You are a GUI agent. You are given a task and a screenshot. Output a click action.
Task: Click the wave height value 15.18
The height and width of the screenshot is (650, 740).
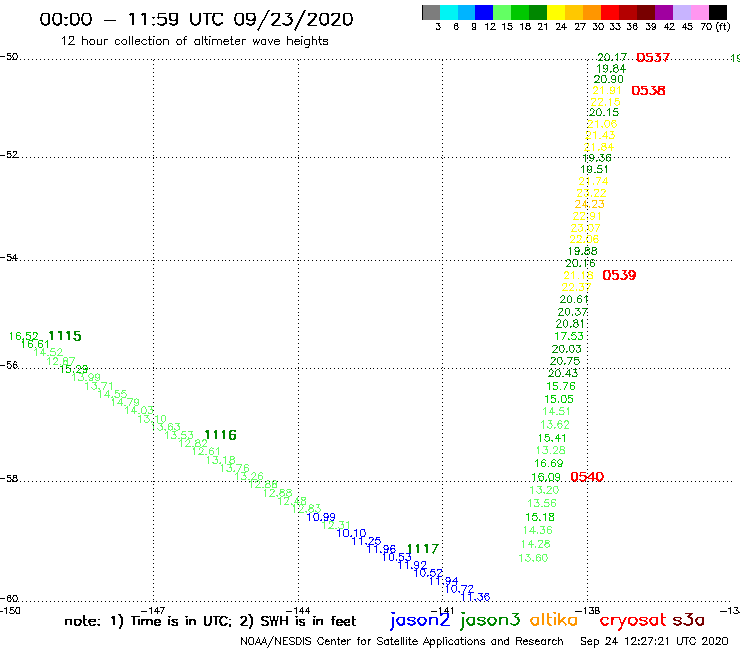pyautogui.click(x=540, y=517)
